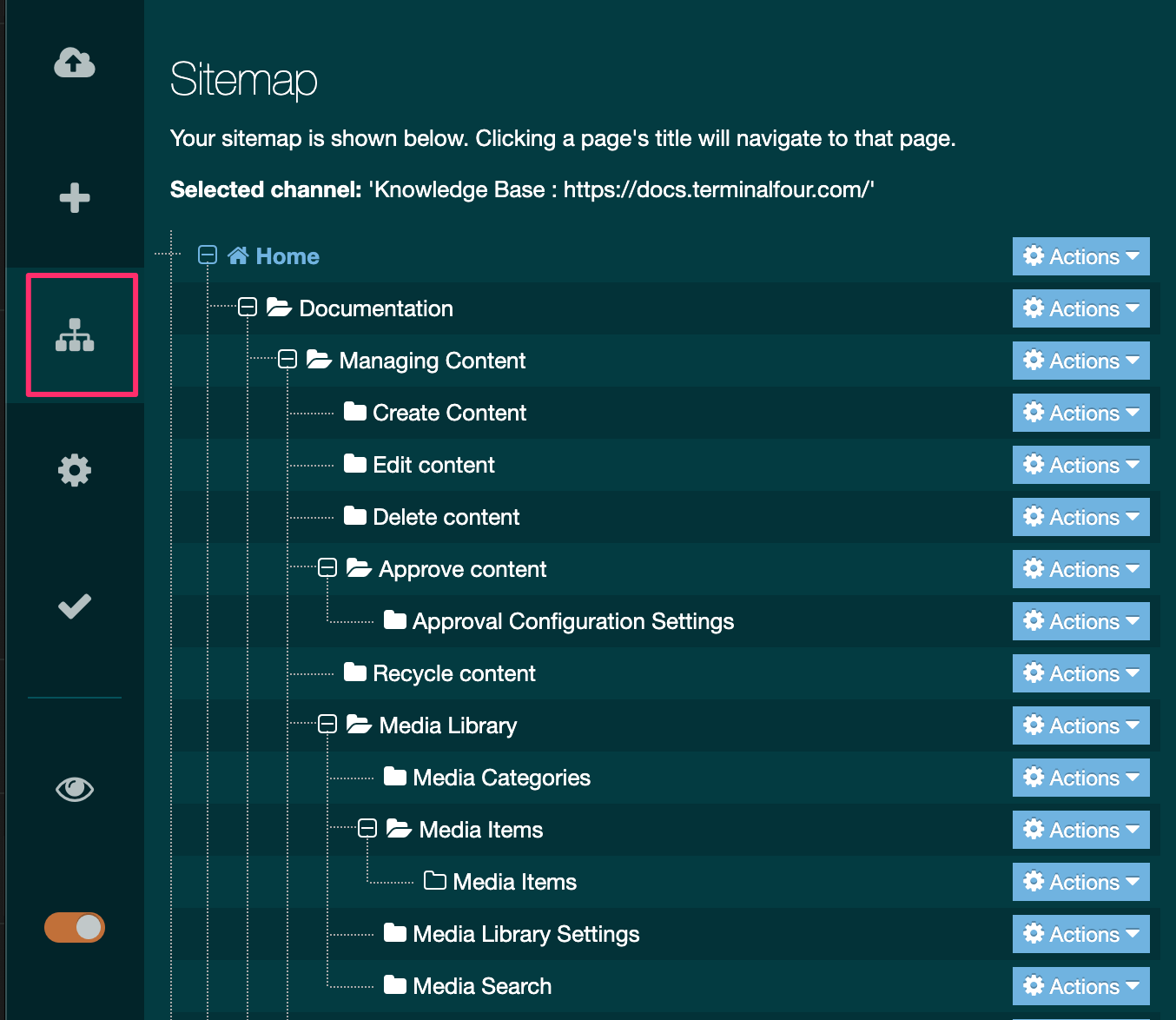Collapse the Approve content branch
The height and width of the screenshot is (1020, 1176).
[x=327, y=568]
